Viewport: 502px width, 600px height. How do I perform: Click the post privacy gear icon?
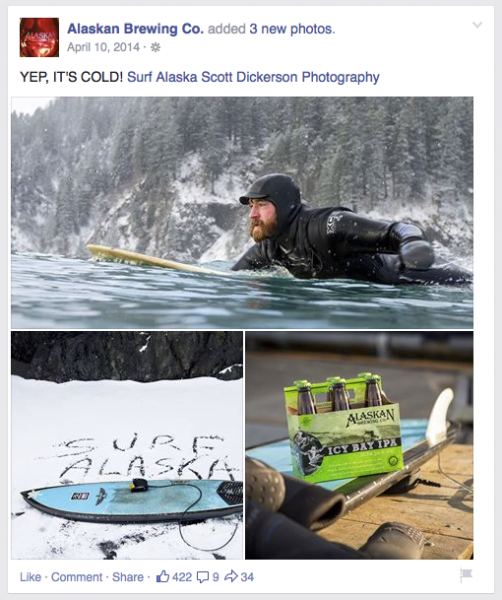pos(155,47)
